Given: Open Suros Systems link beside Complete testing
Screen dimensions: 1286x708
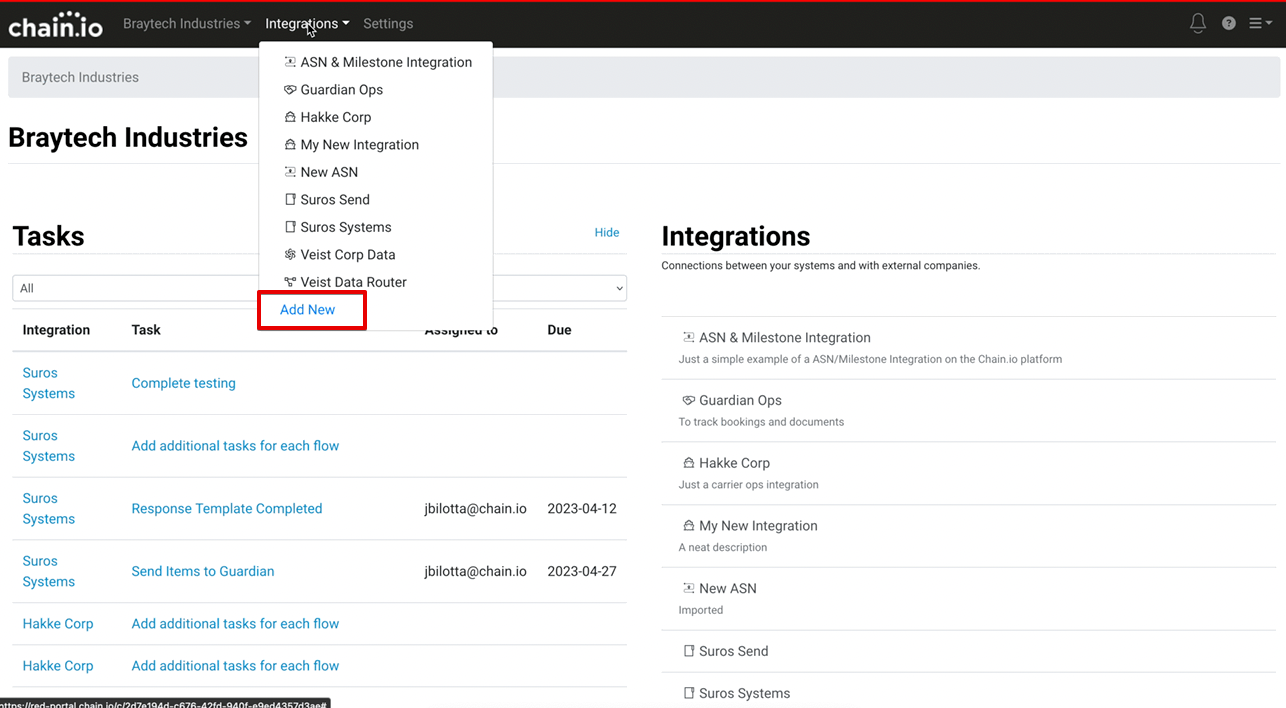Looking at the screenshot, I should 49,383.
